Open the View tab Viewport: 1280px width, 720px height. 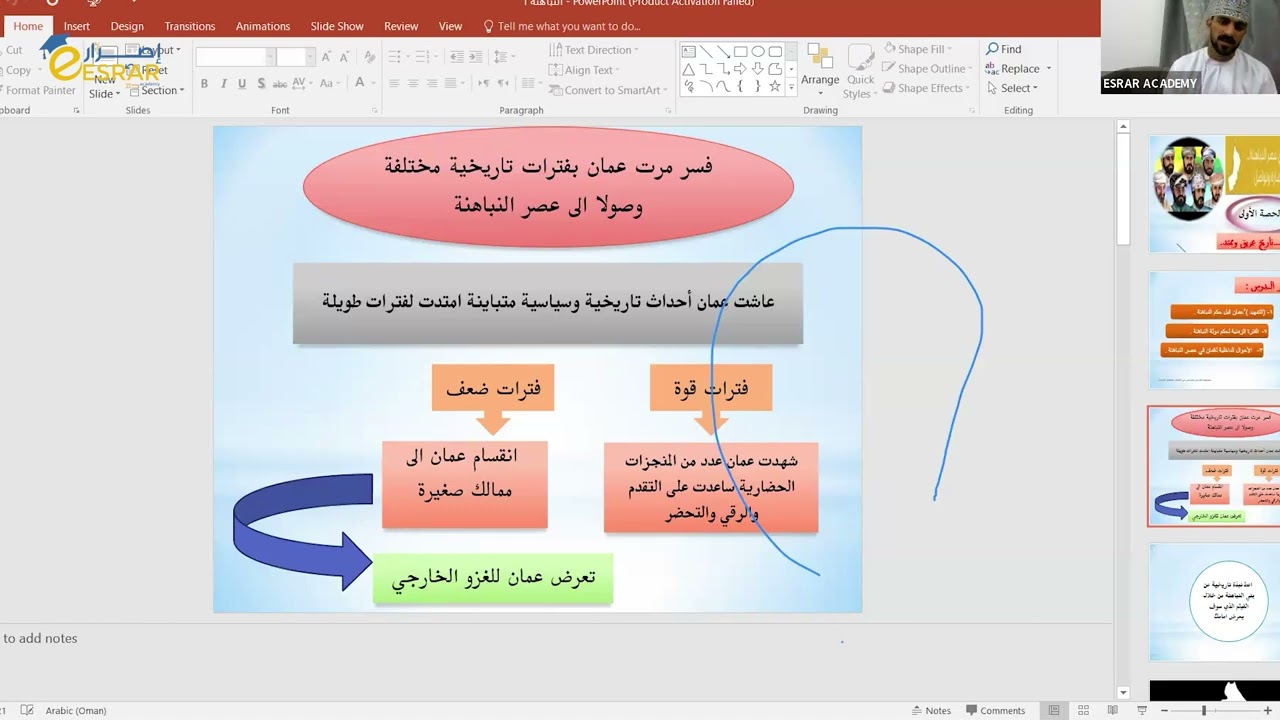(x=451, y=26)
